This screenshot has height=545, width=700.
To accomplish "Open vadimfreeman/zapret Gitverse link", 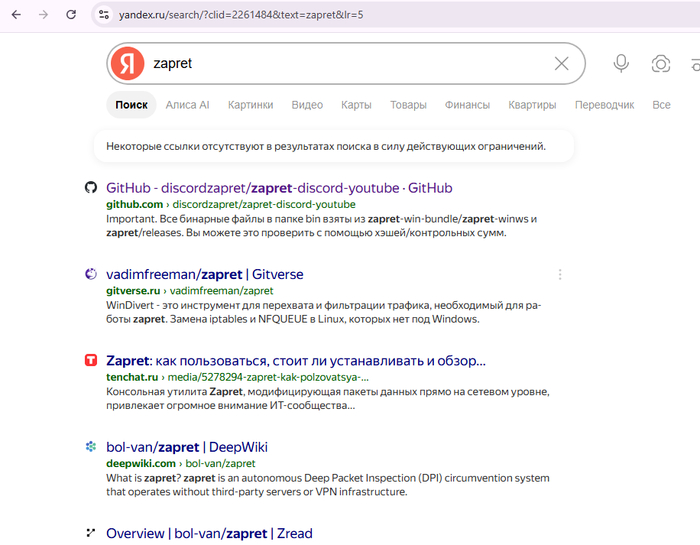I will point(204,274).
